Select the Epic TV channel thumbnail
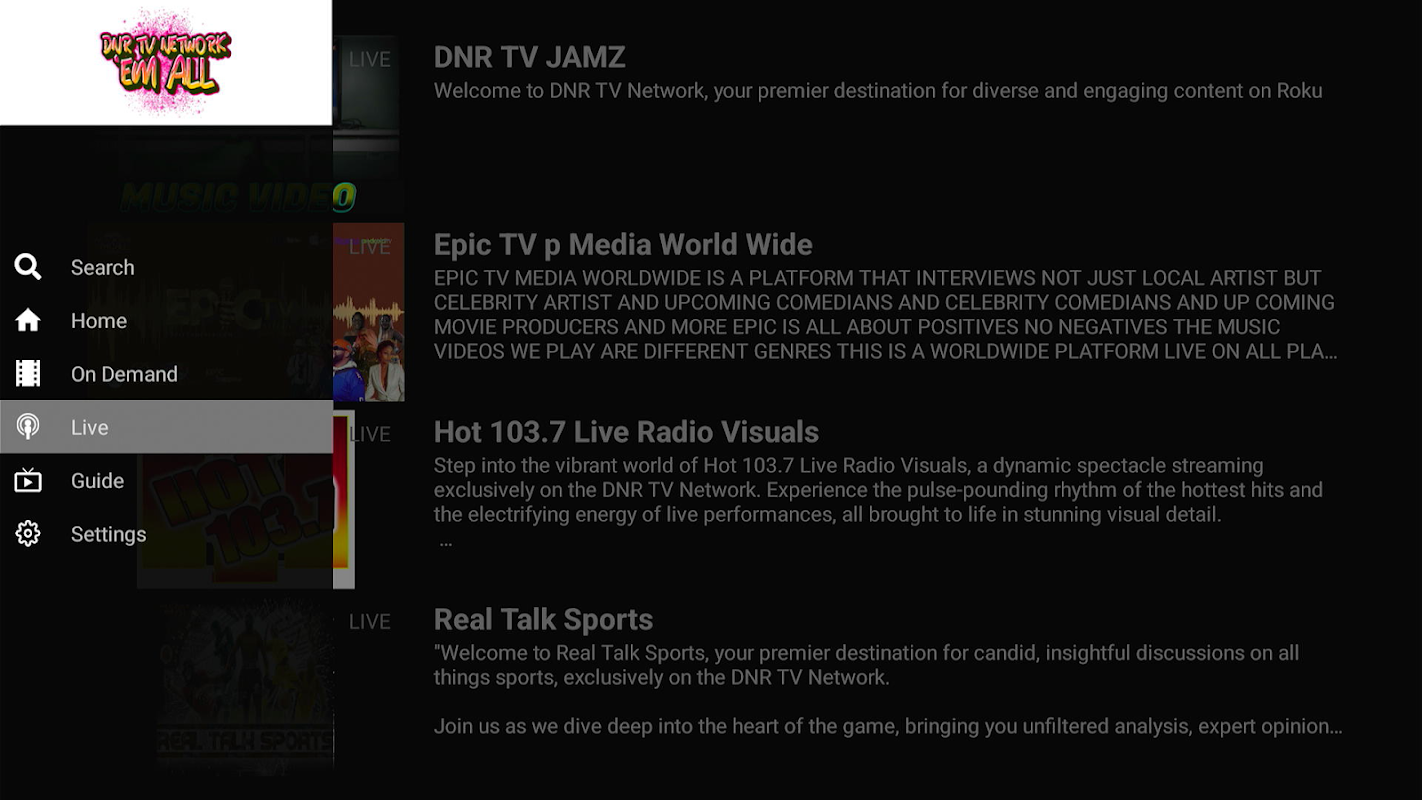Image resolution: width=1422 pixels, height=800 pixels. 245,312
